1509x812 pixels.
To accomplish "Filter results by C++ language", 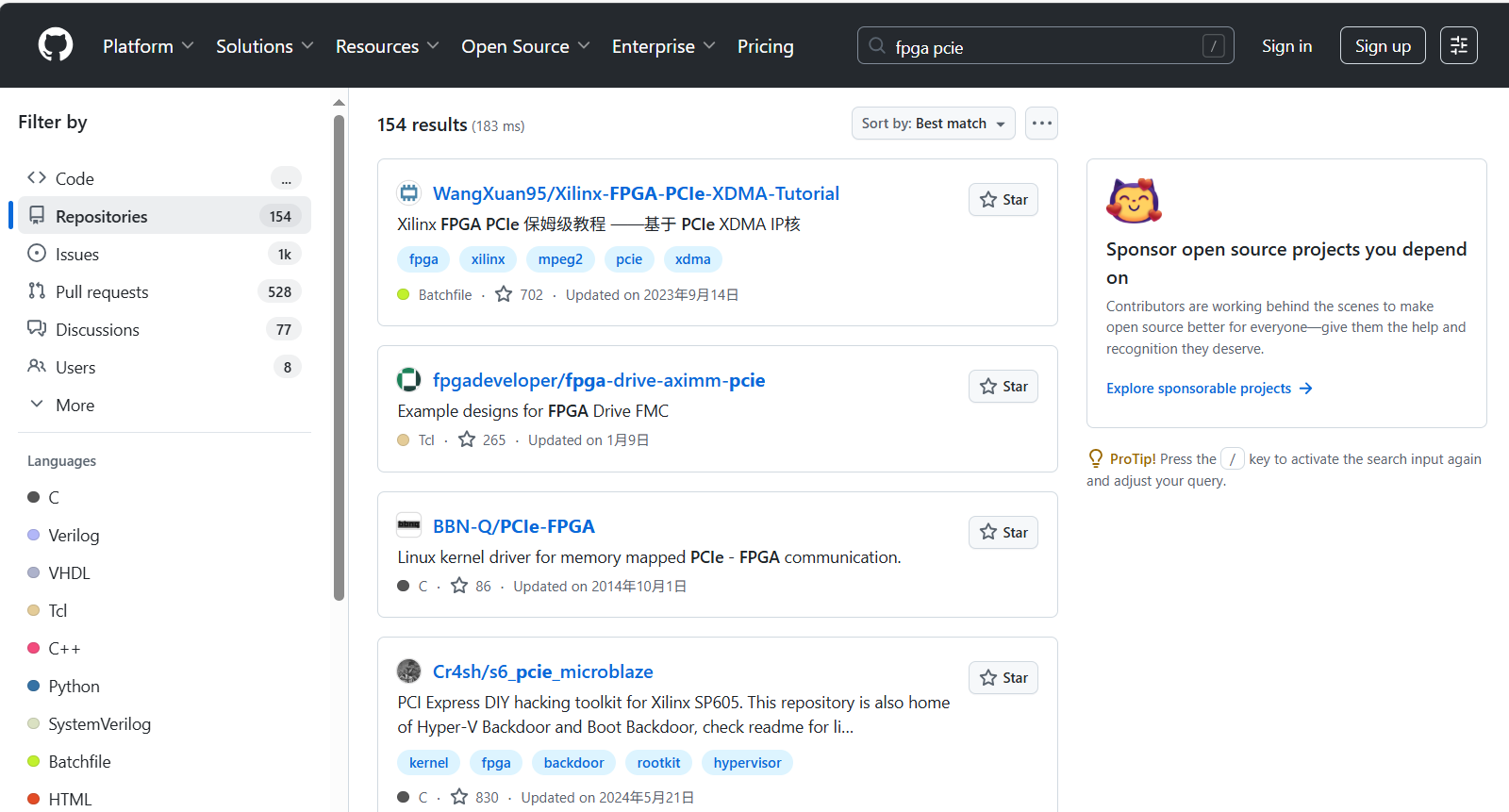I will (x=54, y=648).
